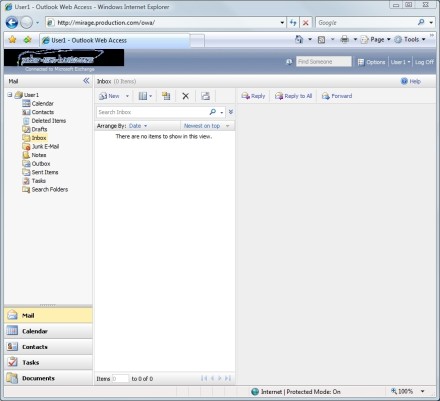Screen dimensions: 440x401
Task: Click the Items page number field
Action: pos(120,379)
